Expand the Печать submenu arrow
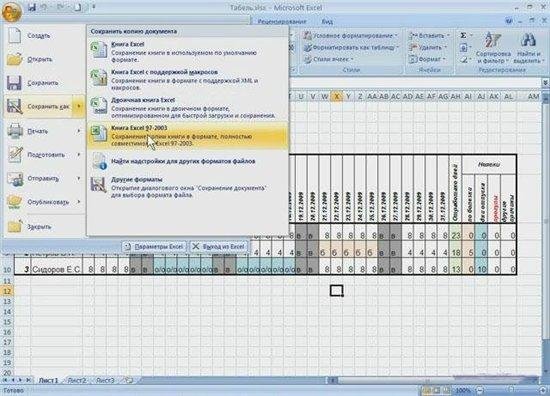550x396 pixels. (79, 131)
